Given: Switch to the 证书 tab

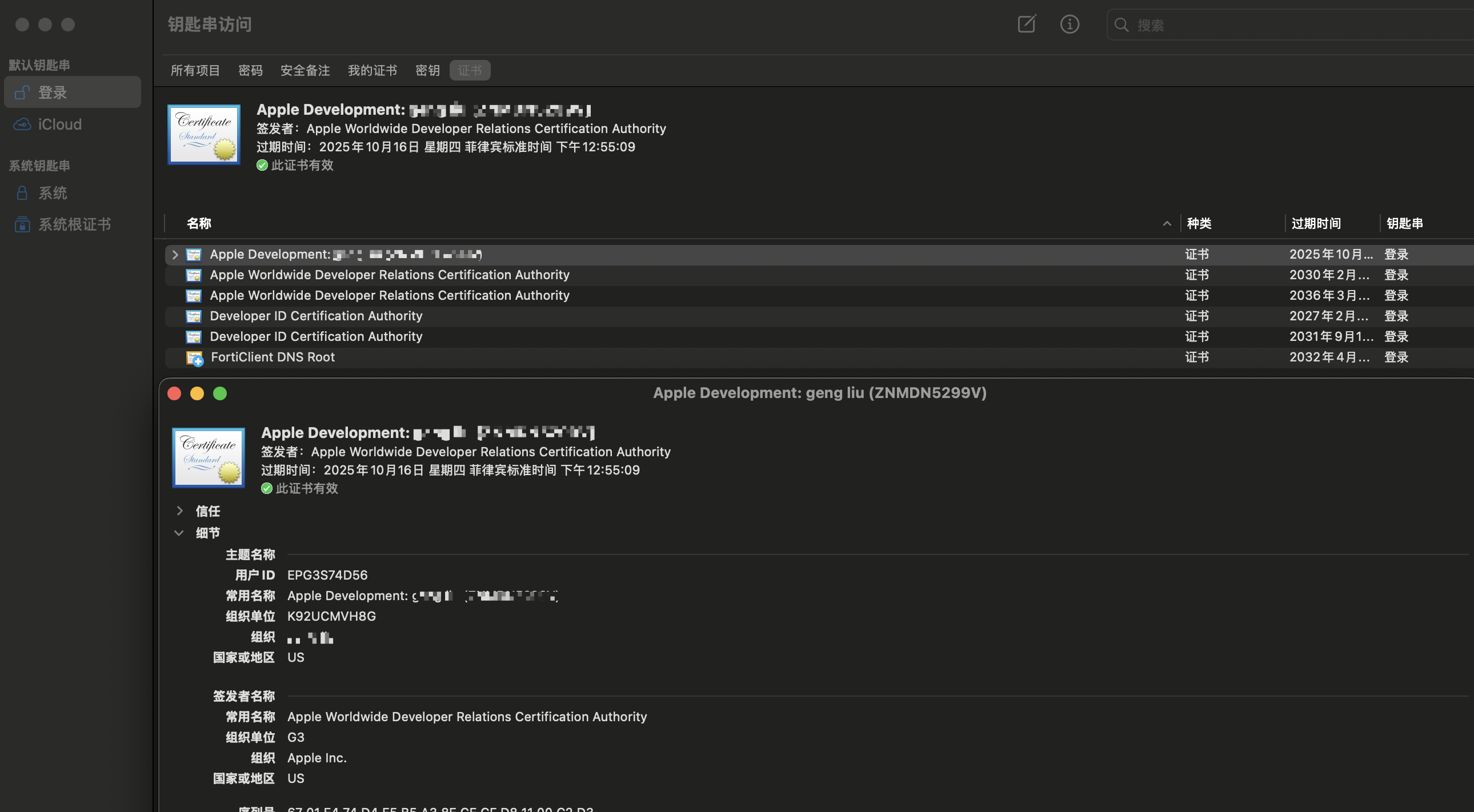Looking at the screenshot, I should 470,70.
